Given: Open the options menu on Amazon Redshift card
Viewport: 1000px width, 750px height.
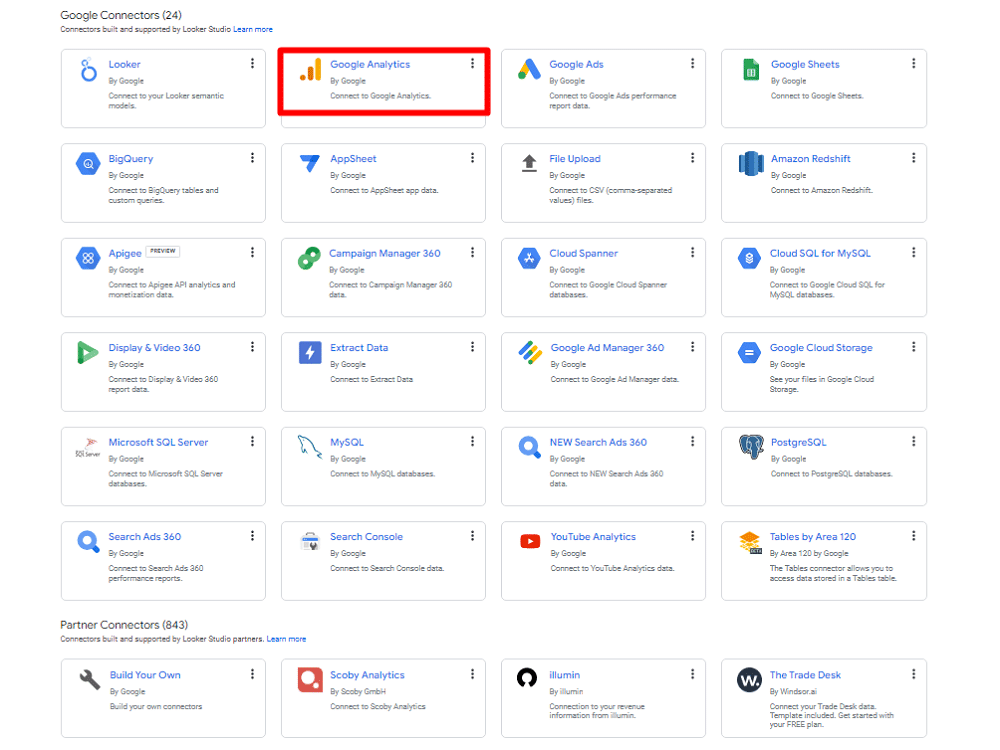Looking at the screenshot, I should [x=913, y=157].
